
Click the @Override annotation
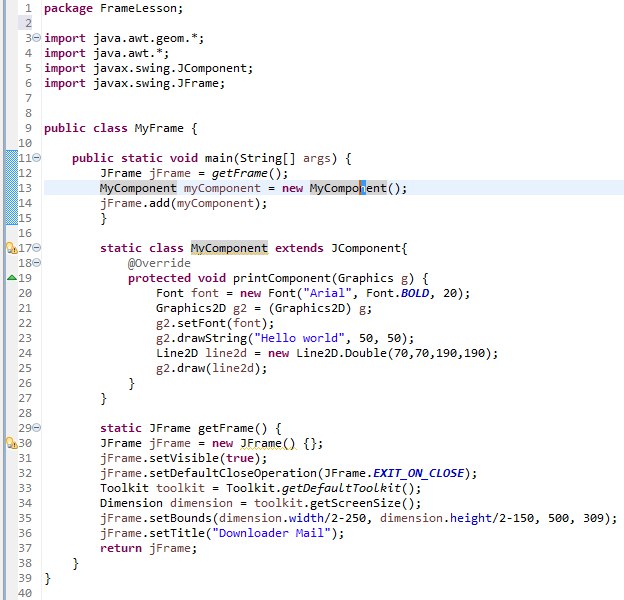pos(159,263)
